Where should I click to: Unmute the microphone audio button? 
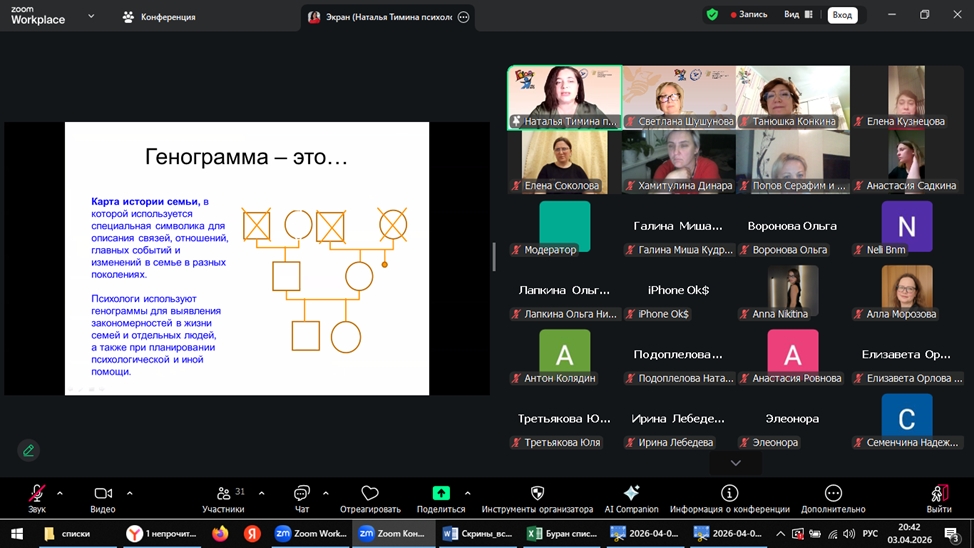coord(37,493)
